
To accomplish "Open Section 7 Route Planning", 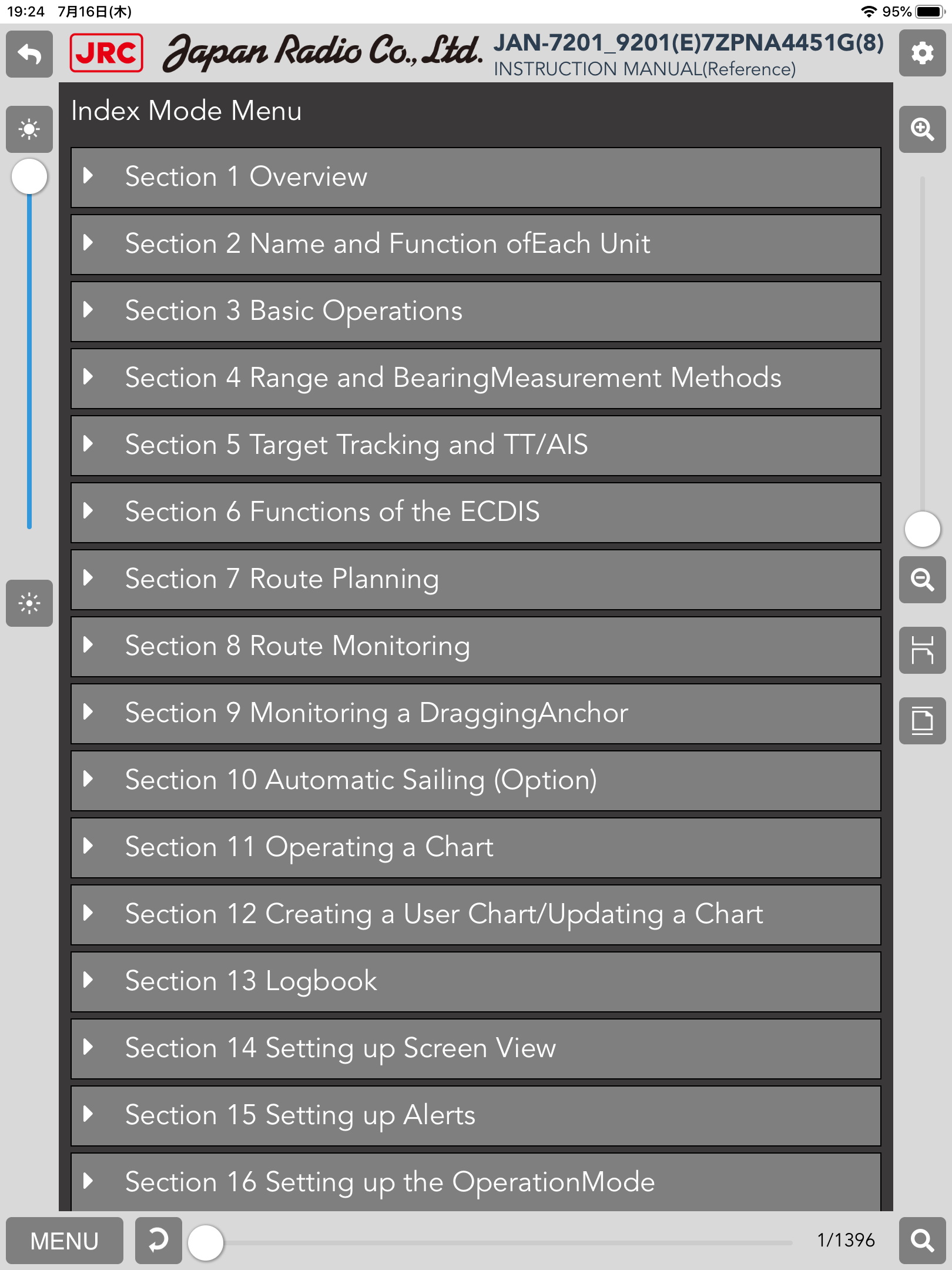I will [475, 579].
